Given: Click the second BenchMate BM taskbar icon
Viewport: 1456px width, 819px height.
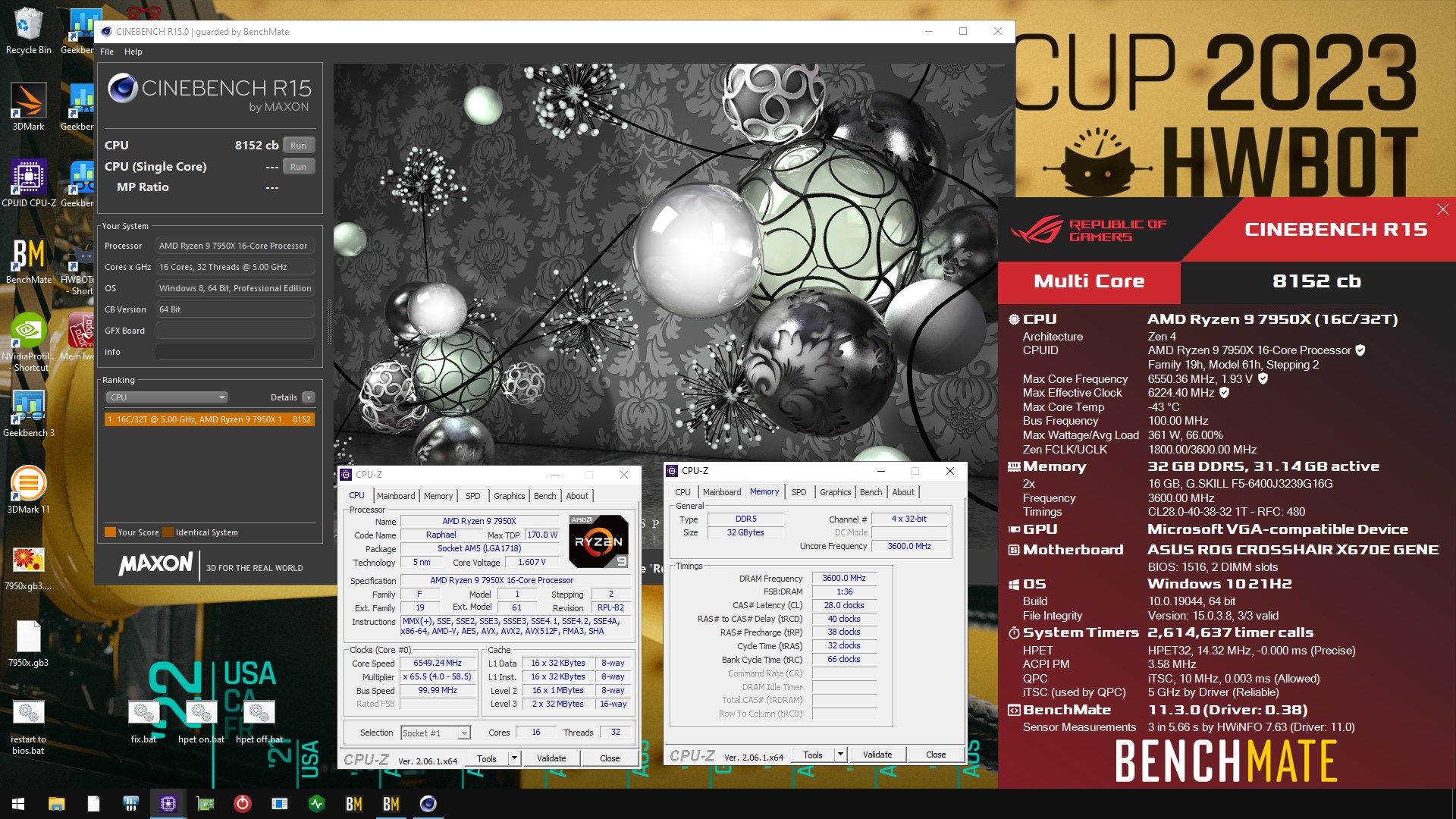Looking at the screenshot, I should click(391, 804).
